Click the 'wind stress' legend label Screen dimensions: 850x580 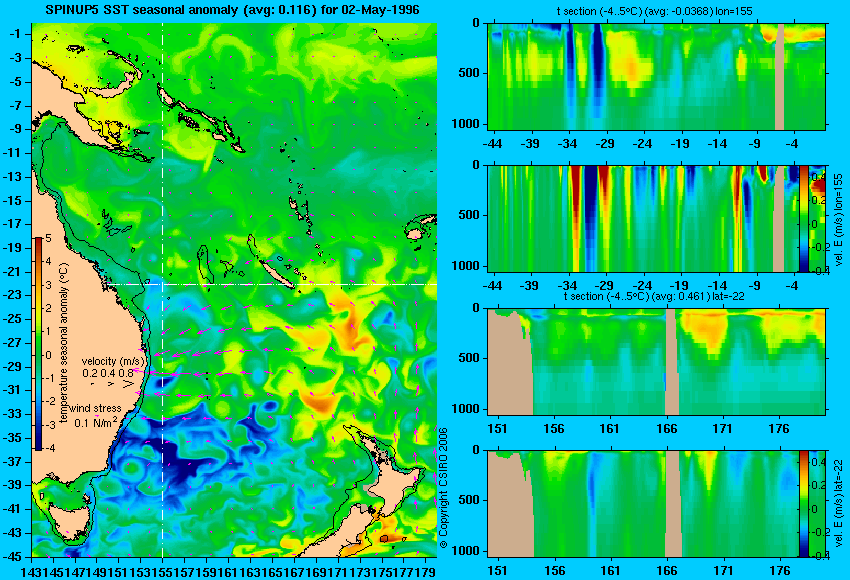[95, 408]
